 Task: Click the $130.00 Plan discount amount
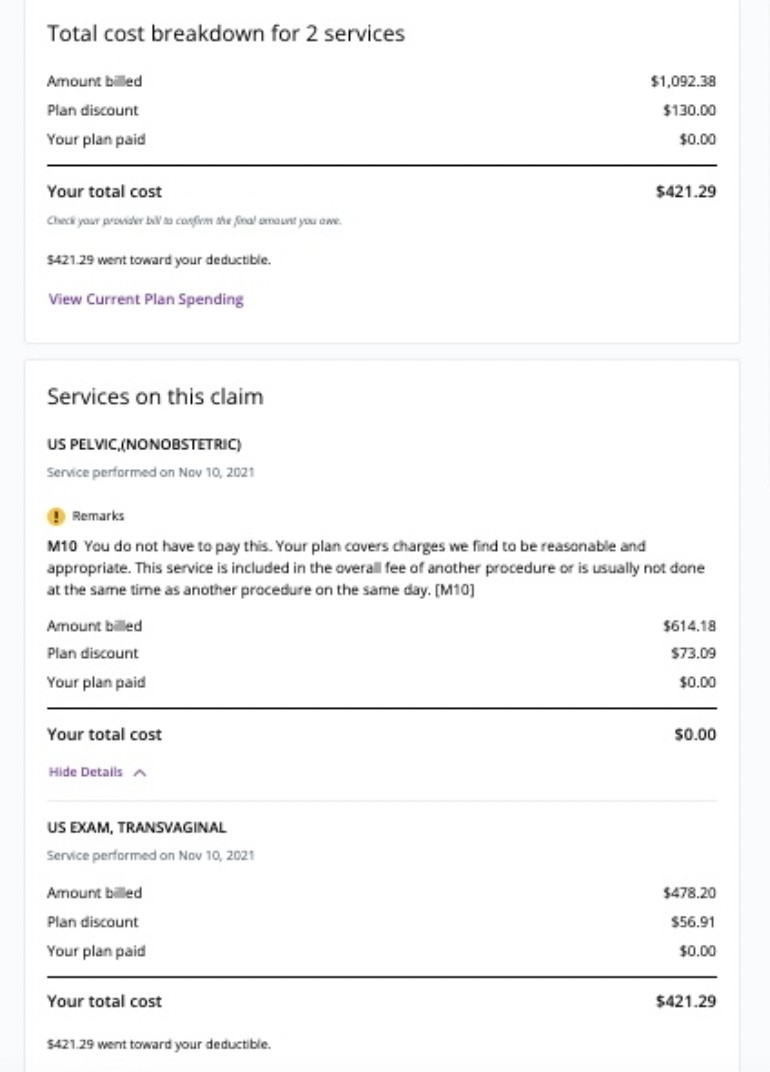[x=692, y=110]
